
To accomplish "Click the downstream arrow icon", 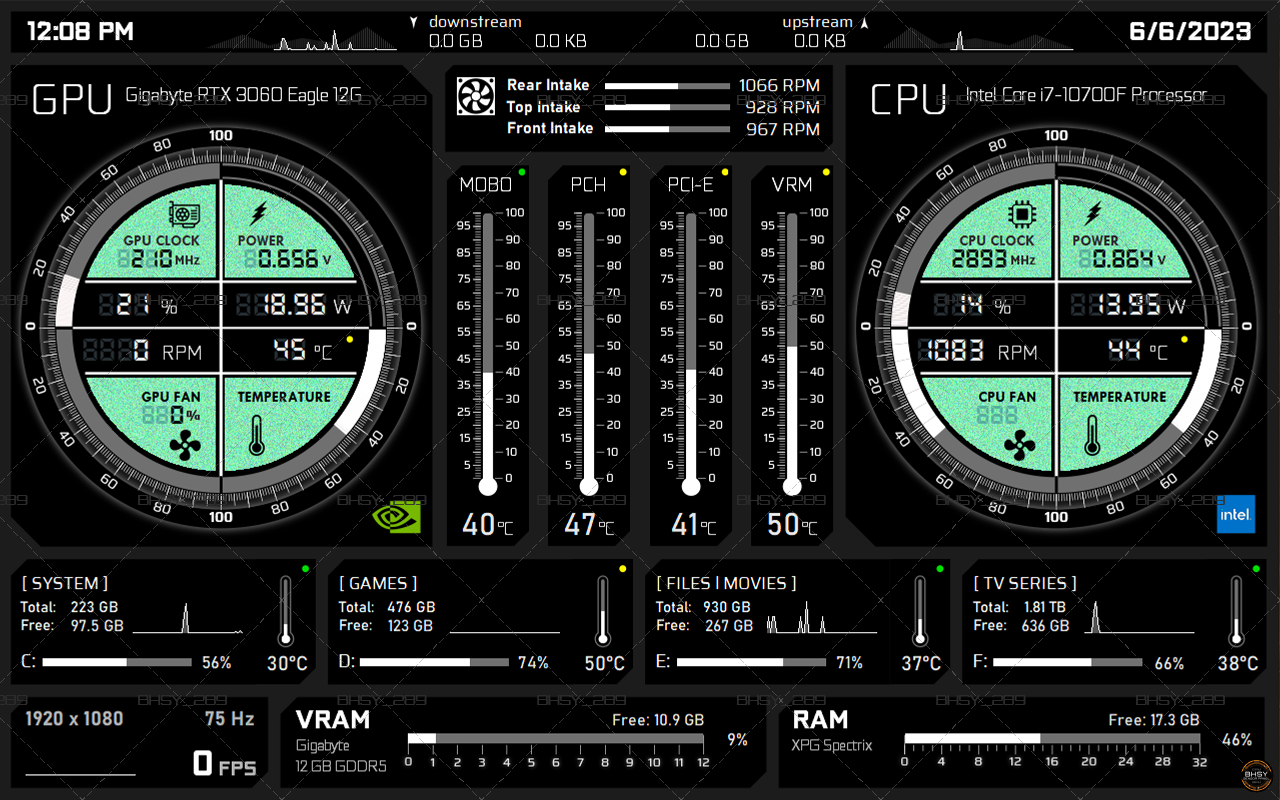I will (414, 22).
